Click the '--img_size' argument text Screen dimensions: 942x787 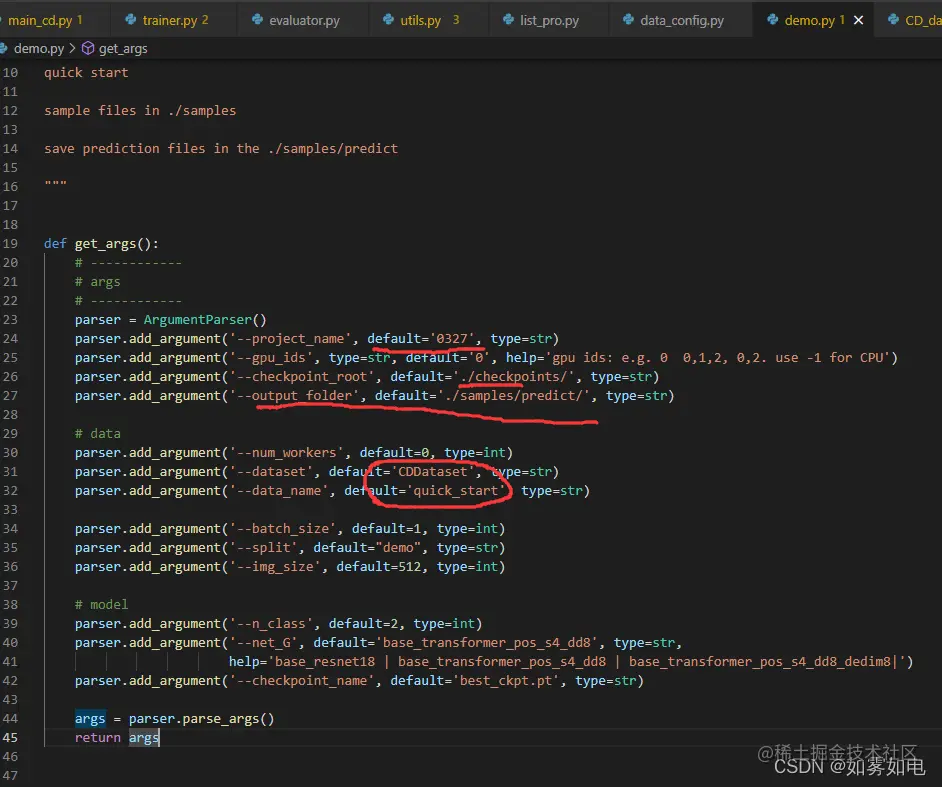point(275,567)
